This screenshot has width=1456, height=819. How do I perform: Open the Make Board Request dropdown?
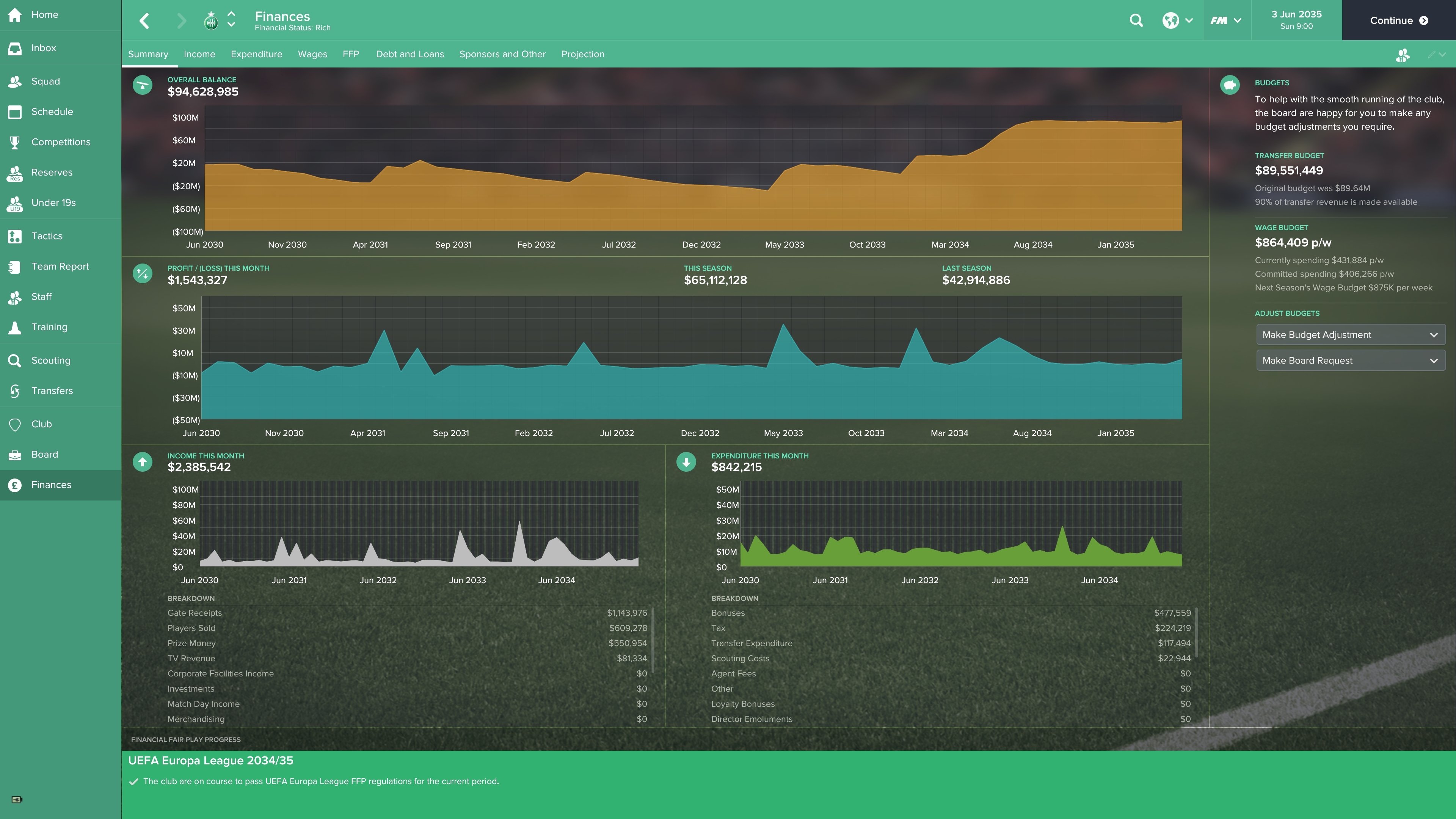pos(1351,361)
